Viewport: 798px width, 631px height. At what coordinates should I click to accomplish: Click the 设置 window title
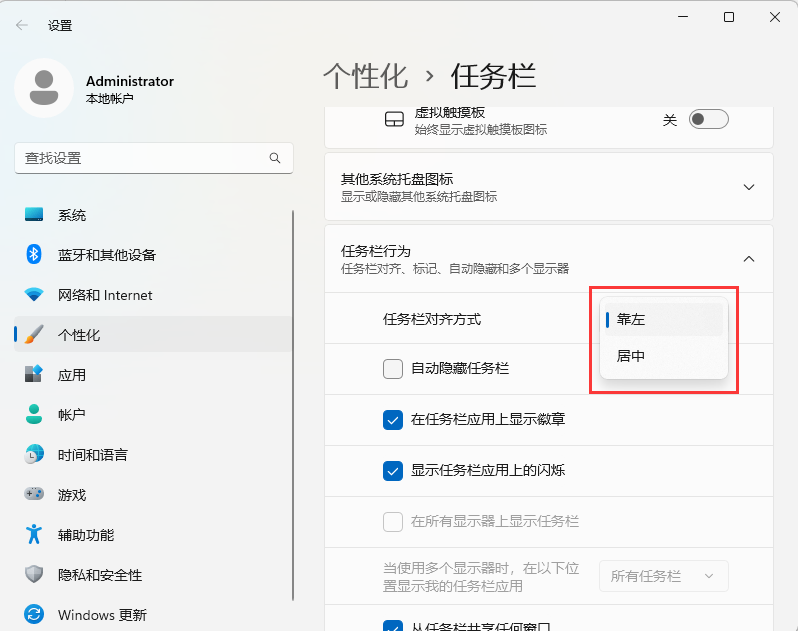(60, 25)
